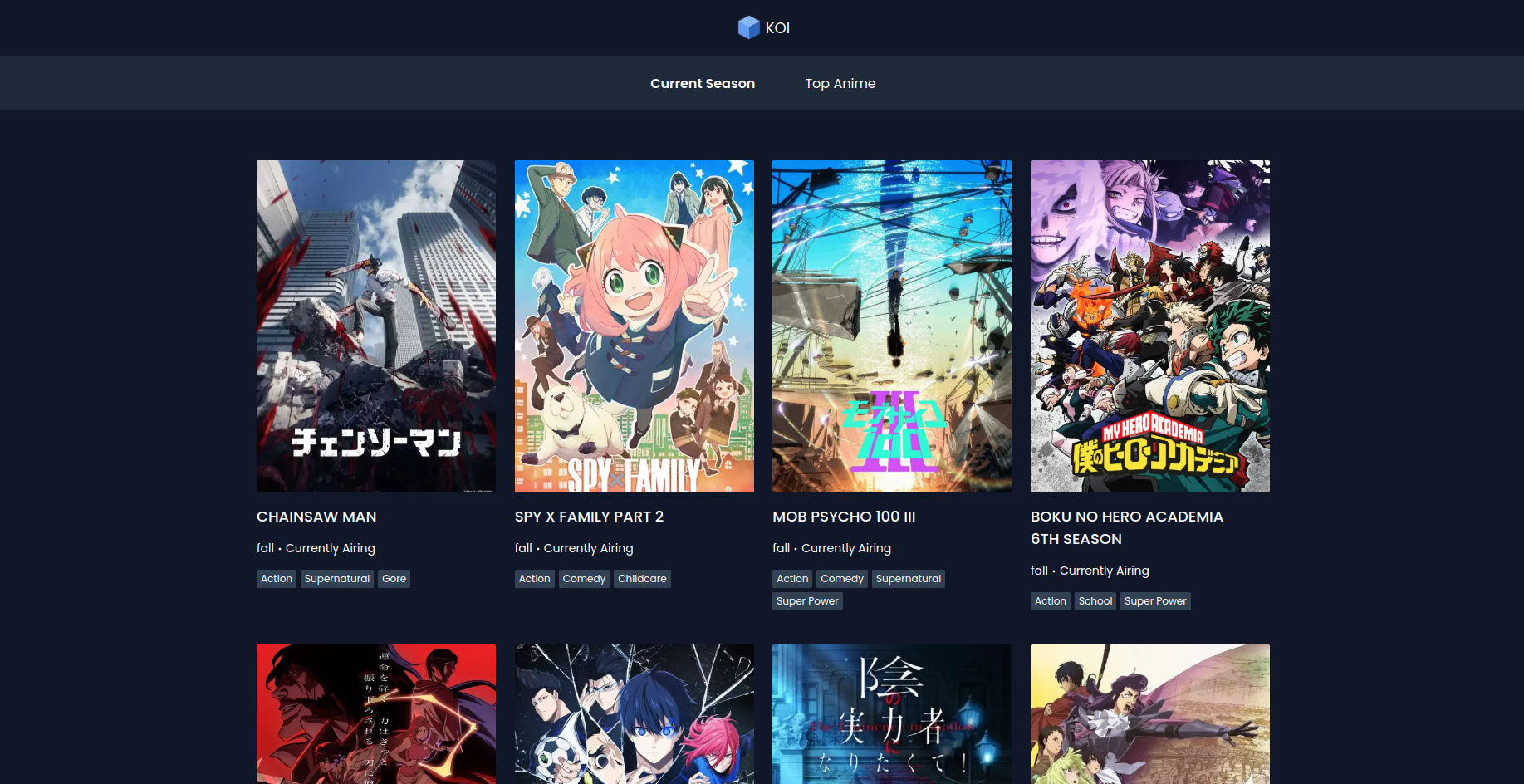
Task: Select Super Power tag under Hero Academia
Action: [1155, 601]
